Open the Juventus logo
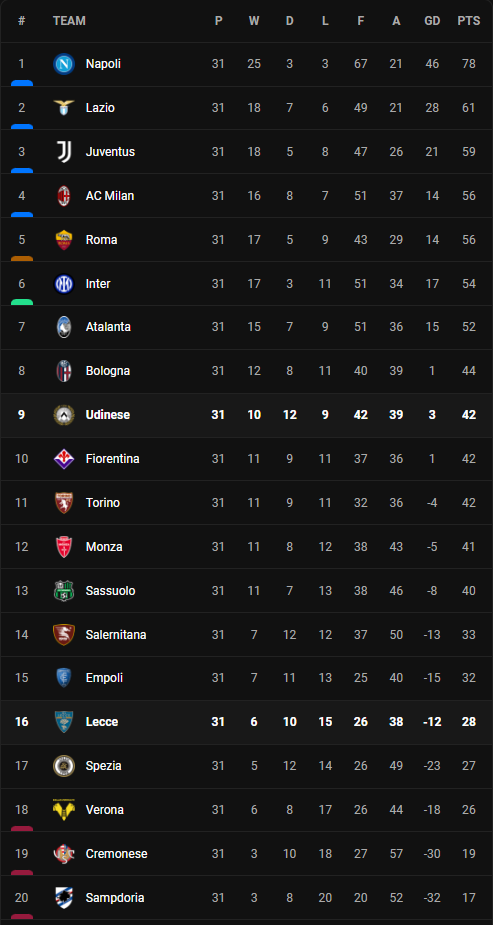 64,152
